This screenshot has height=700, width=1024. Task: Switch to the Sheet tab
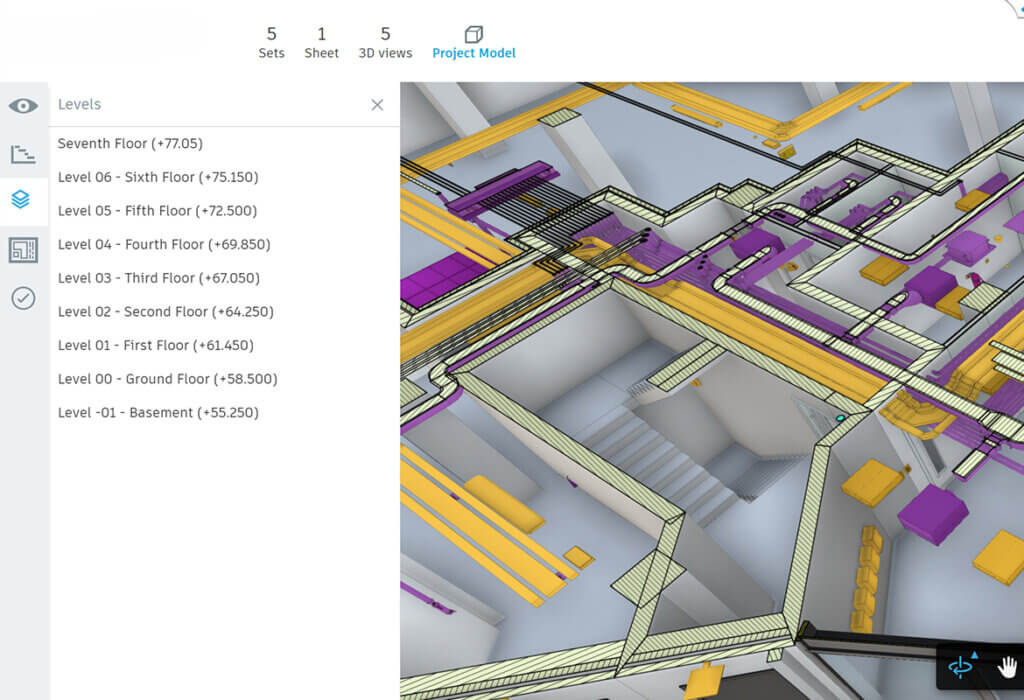321,40
